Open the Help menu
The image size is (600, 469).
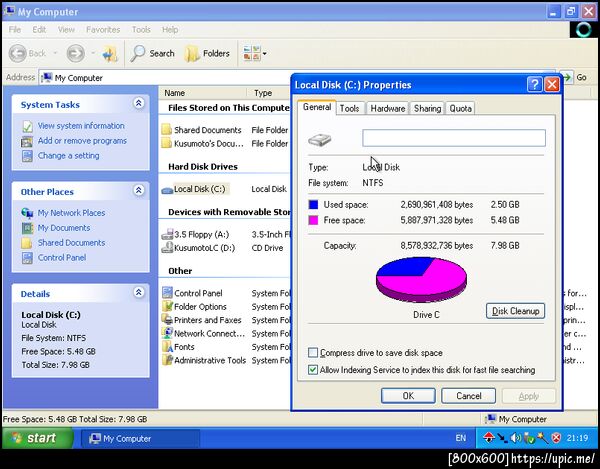click(x=170, y=29)
